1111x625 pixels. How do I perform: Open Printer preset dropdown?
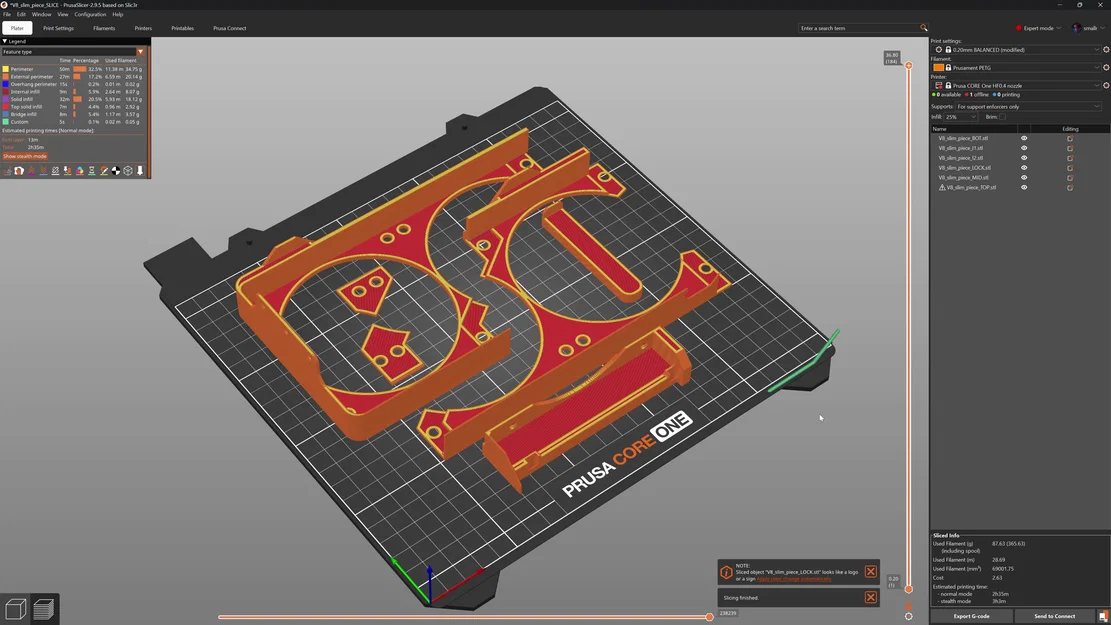tap(1016, 85)
